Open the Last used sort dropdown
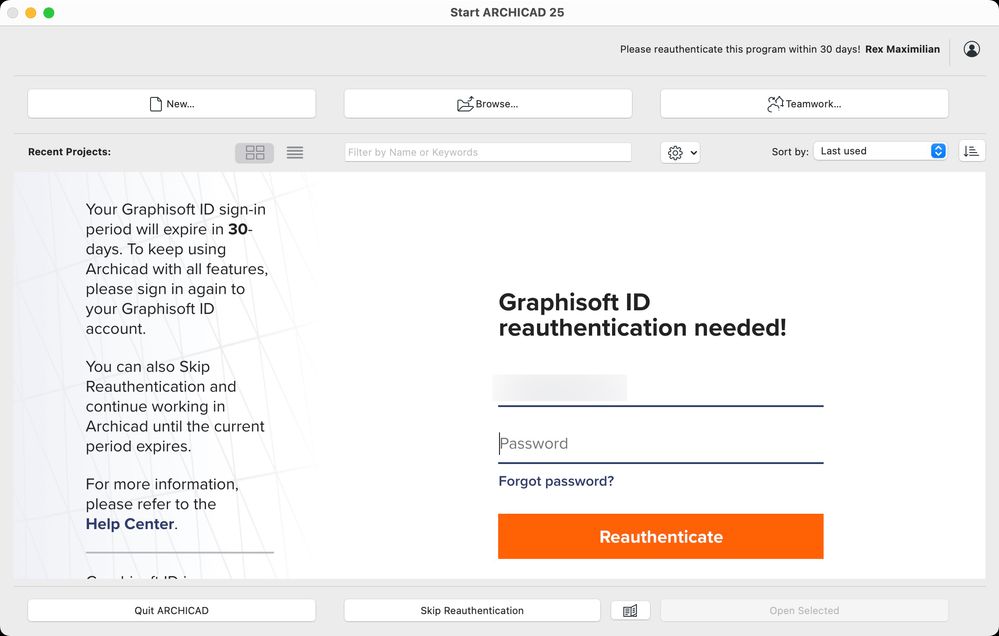Screen dimensions: 999x636 (875, 149)
